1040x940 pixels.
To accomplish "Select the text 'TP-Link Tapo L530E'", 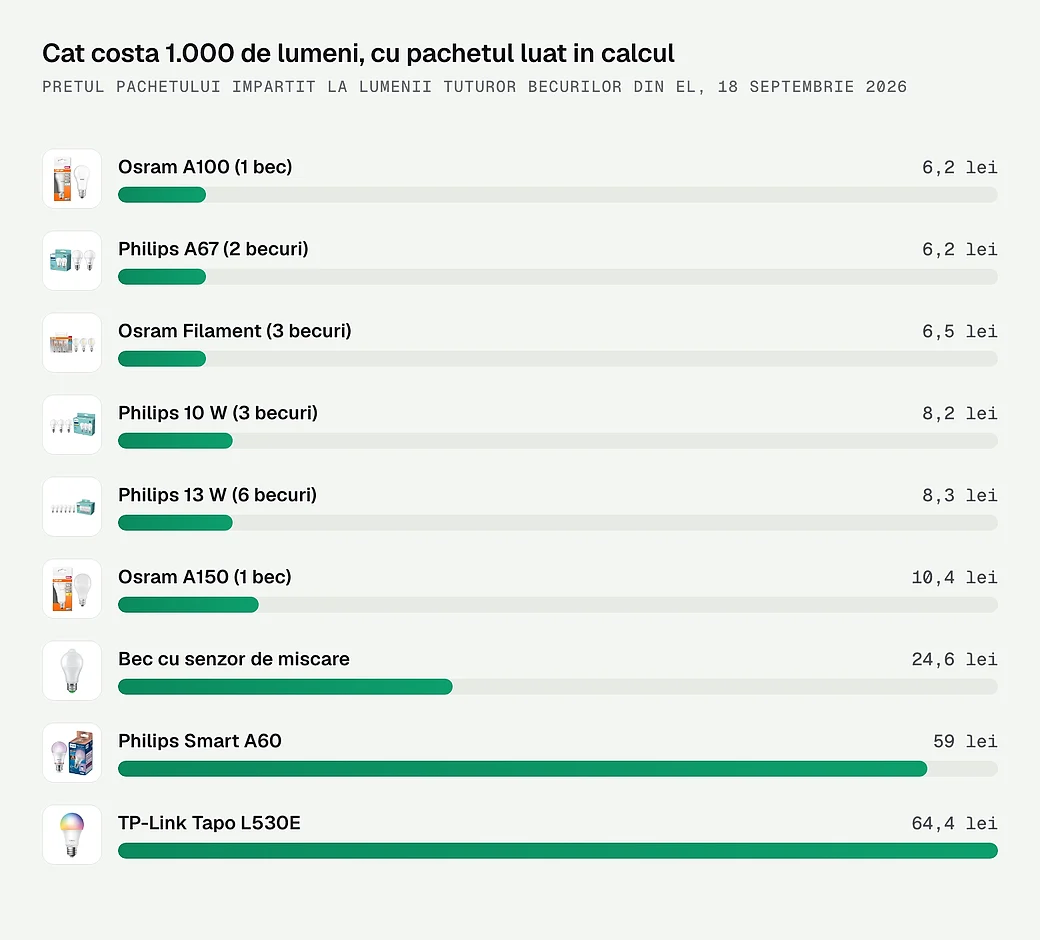I will tap(209, 823).
